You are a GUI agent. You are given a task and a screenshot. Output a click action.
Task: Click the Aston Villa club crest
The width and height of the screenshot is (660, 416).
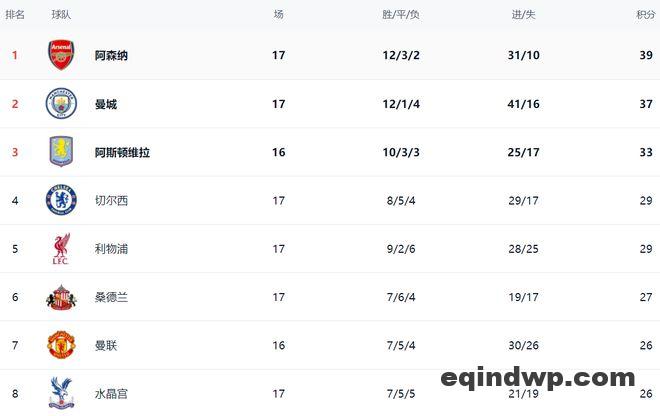pos(61,152)
